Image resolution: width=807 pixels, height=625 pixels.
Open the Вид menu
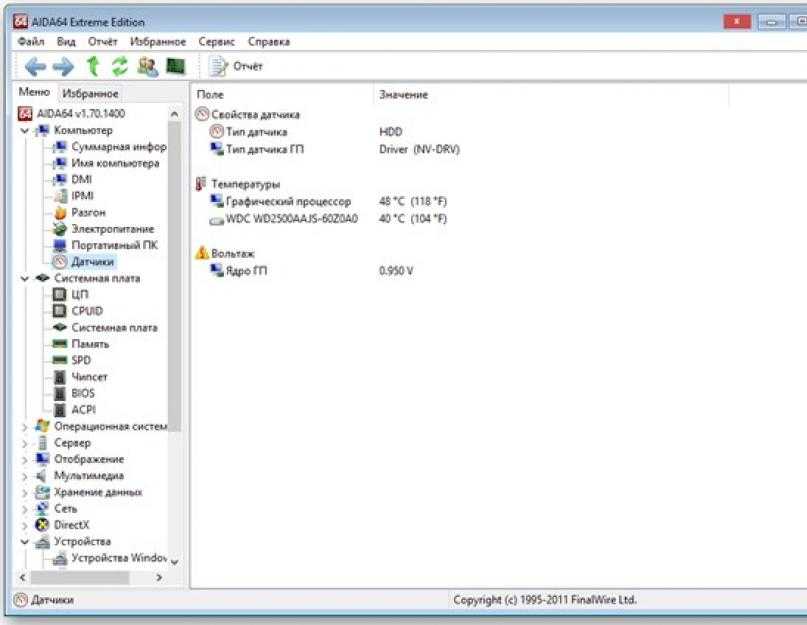pos(66,42)
